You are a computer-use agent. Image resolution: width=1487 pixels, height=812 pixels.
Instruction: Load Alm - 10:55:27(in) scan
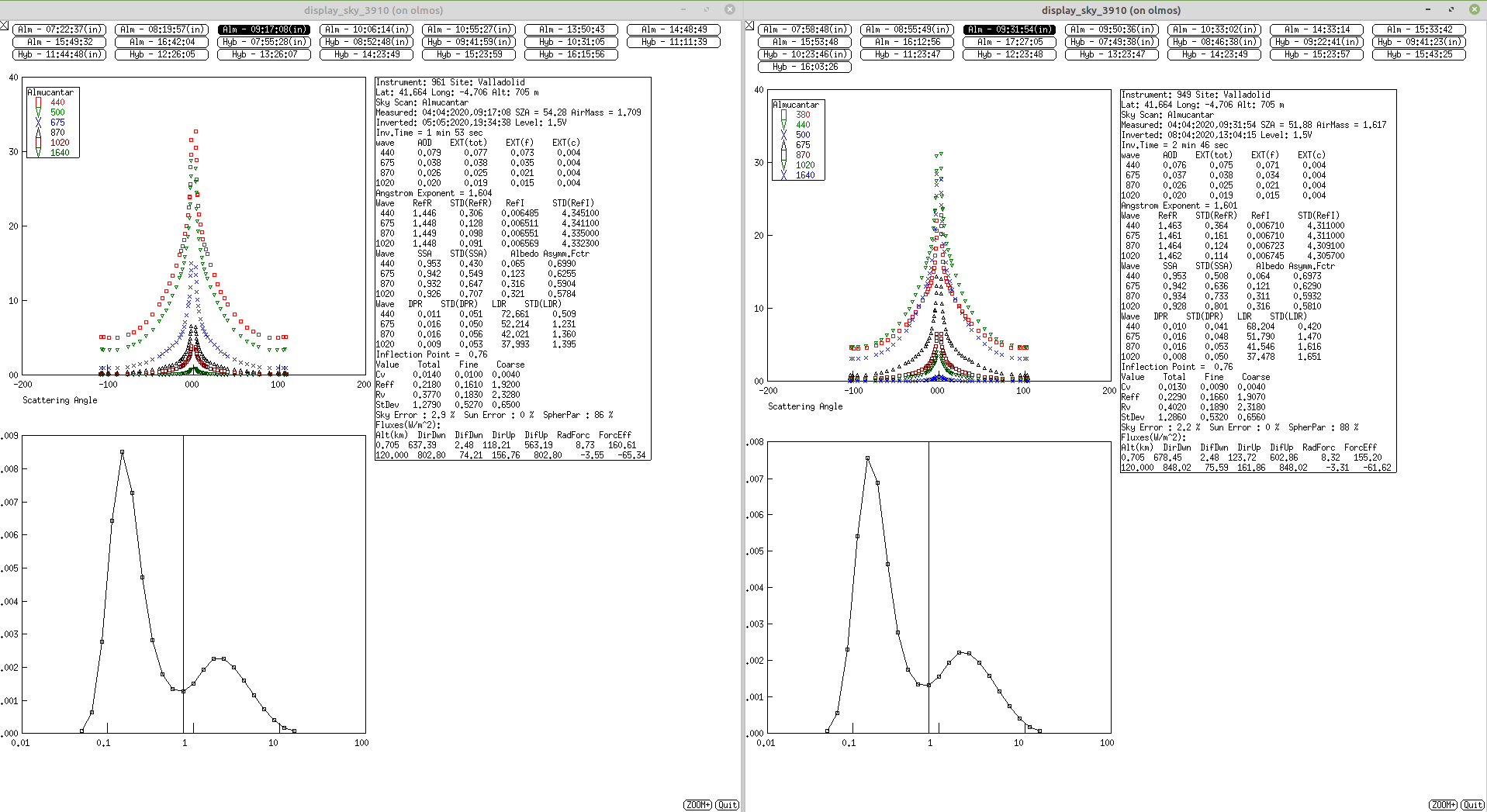tap(469, 29)
